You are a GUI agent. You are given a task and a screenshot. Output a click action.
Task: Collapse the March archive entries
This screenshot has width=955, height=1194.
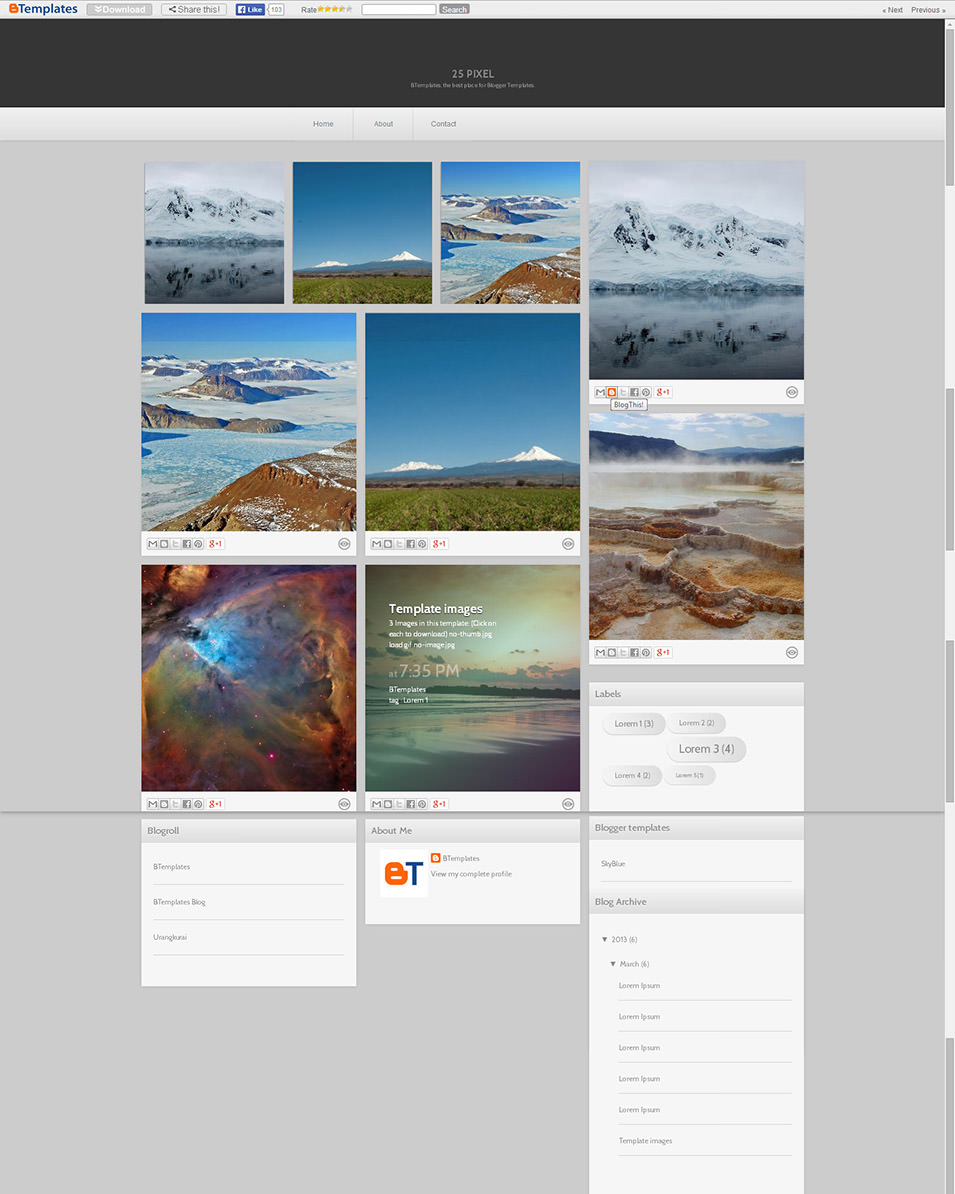(x=613, y=963)
